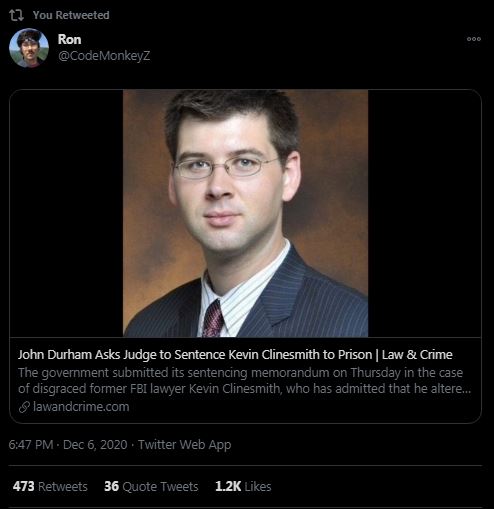
Task: Open the three-dot tweet options menu
Action: pos(474,39)
